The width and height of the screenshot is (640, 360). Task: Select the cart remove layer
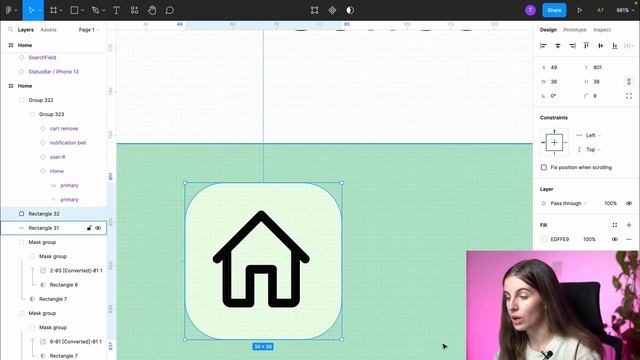click(53, 129)
